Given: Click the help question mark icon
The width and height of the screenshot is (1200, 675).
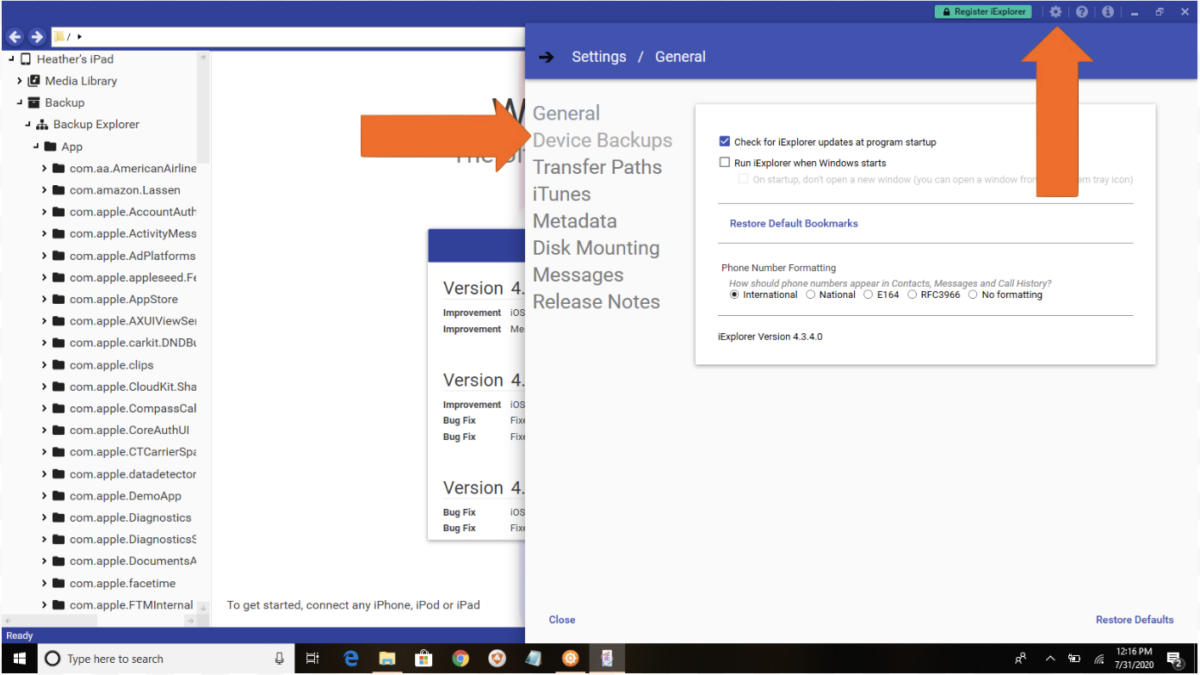Looking at the screenshot, I should point(1081,12).
